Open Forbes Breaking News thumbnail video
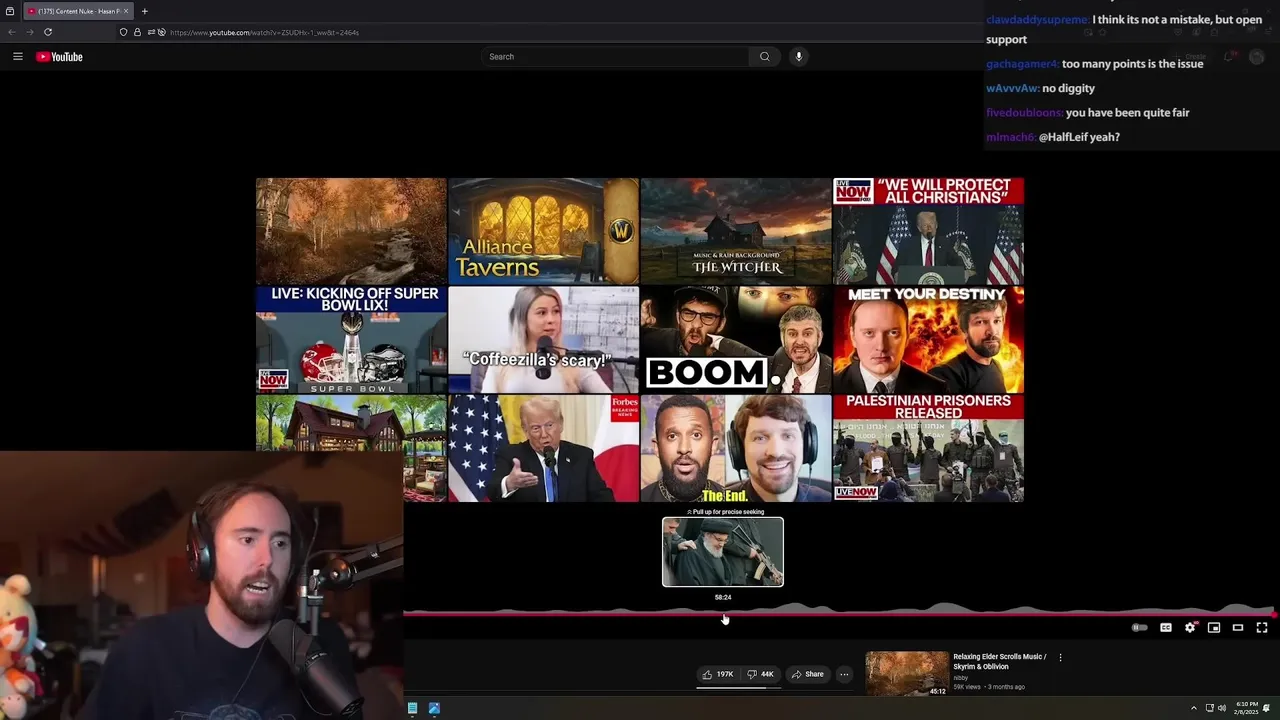This screenshot has width=1280, height=720. pyautogui.click(x=543, y=447)
